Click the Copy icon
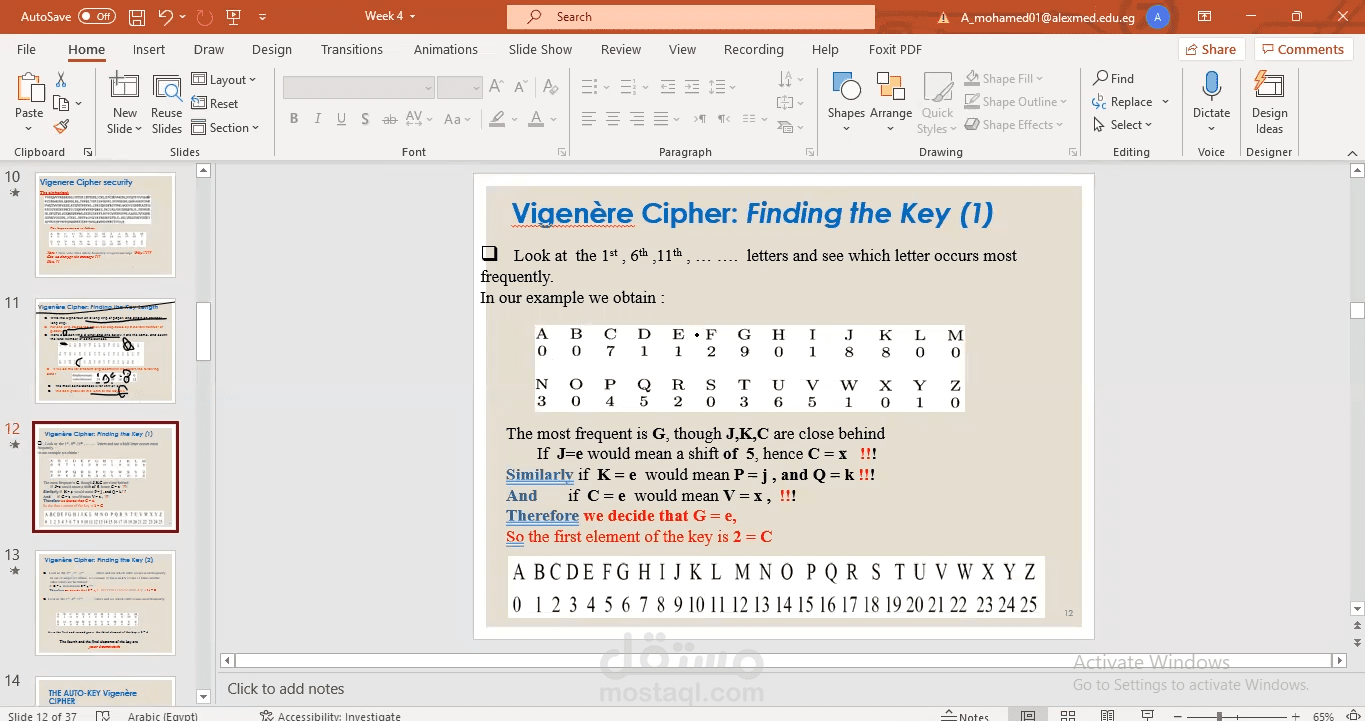The width and height of the screenshot is (1365, 721). pyautogui.click(x=61, y=103)
